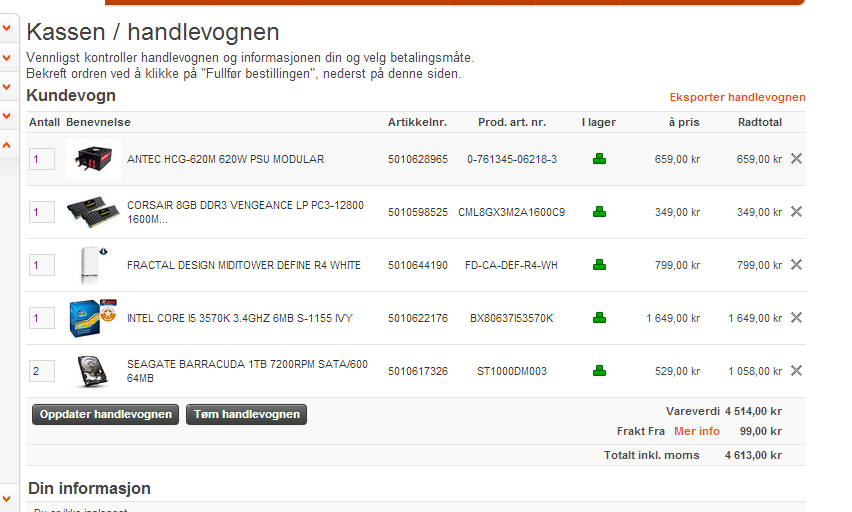Click I lager column header

[599, 122]
